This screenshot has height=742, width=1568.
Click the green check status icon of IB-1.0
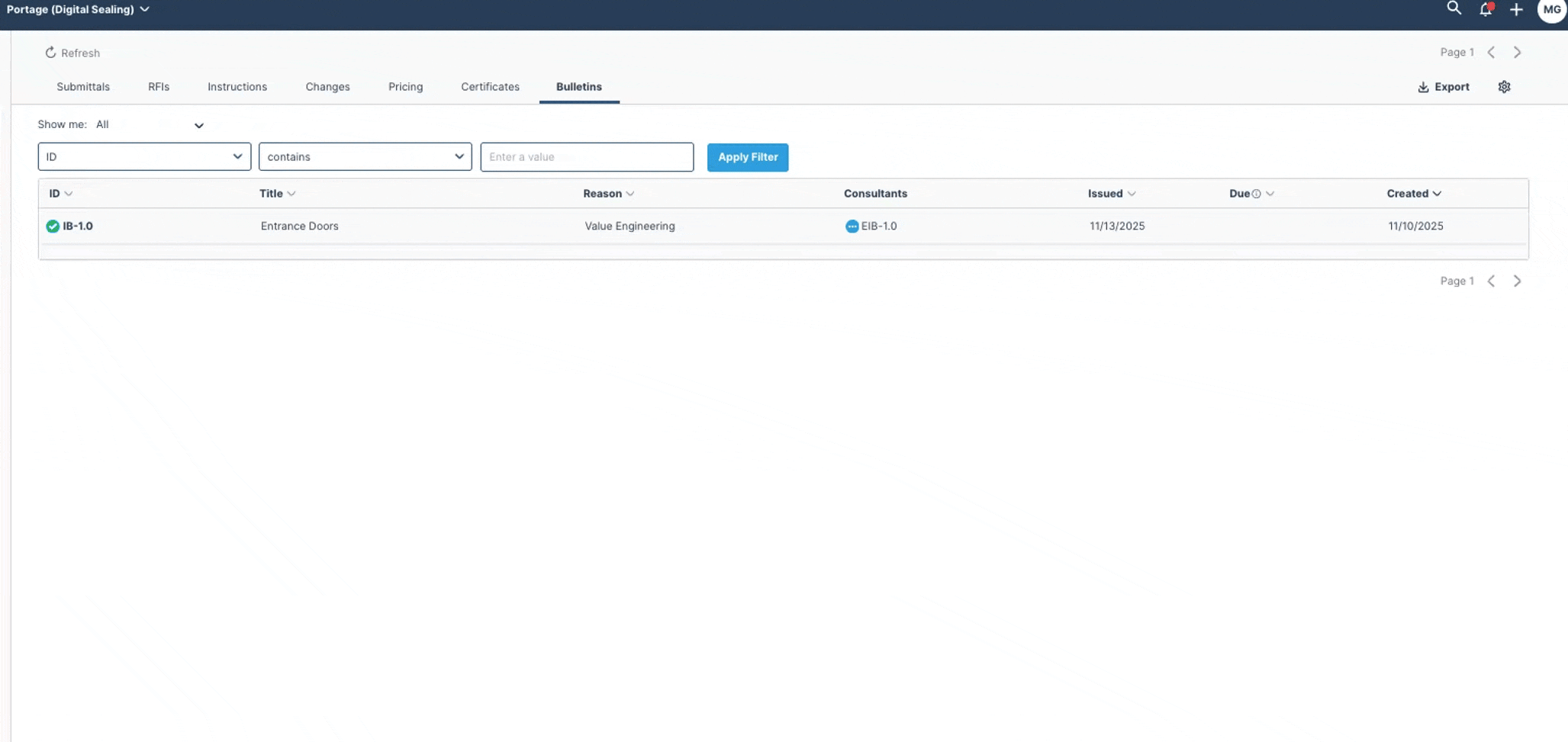(53, 226)
